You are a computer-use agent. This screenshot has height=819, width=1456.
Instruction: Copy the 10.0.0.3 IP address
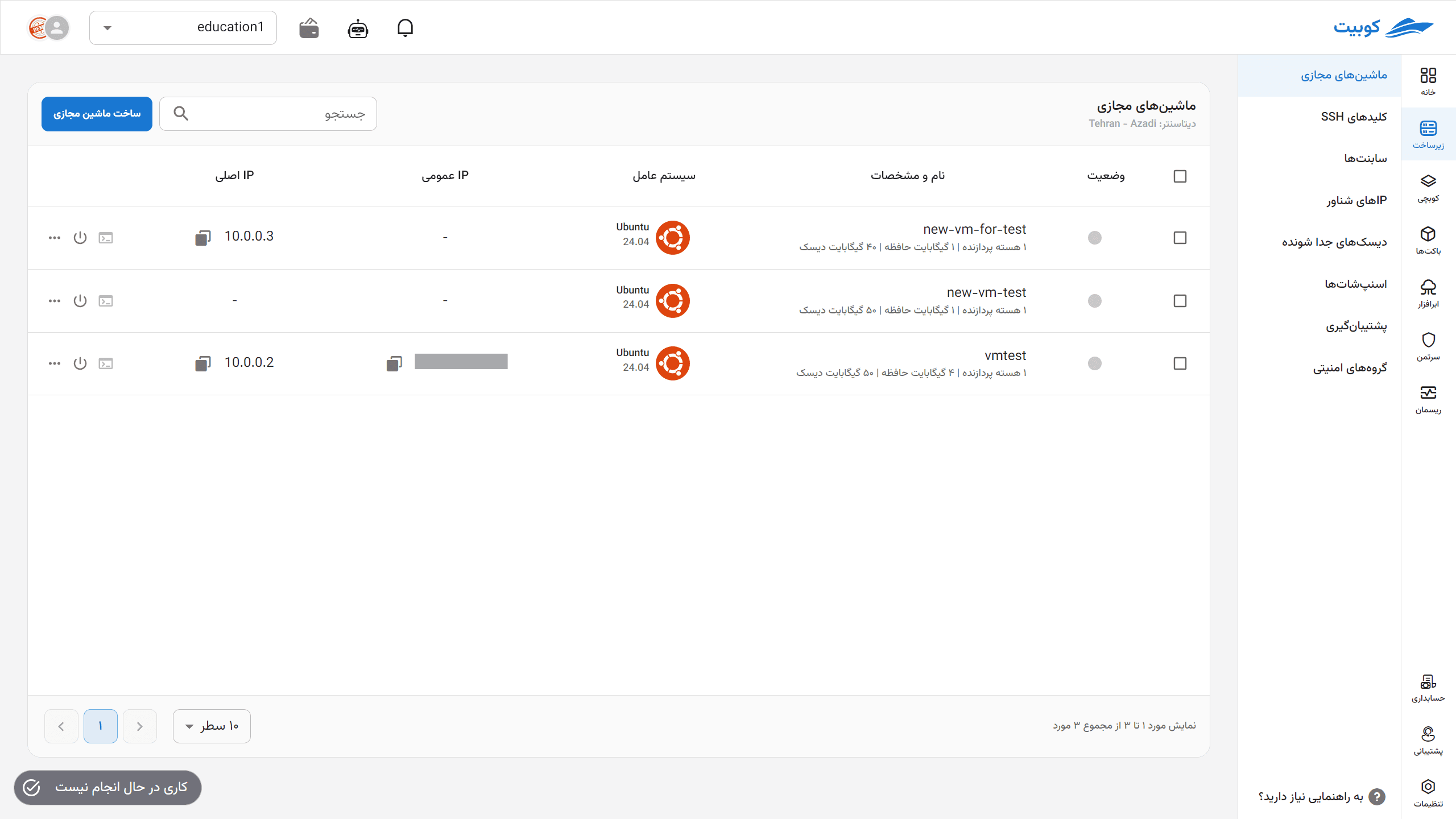[203, 238]
